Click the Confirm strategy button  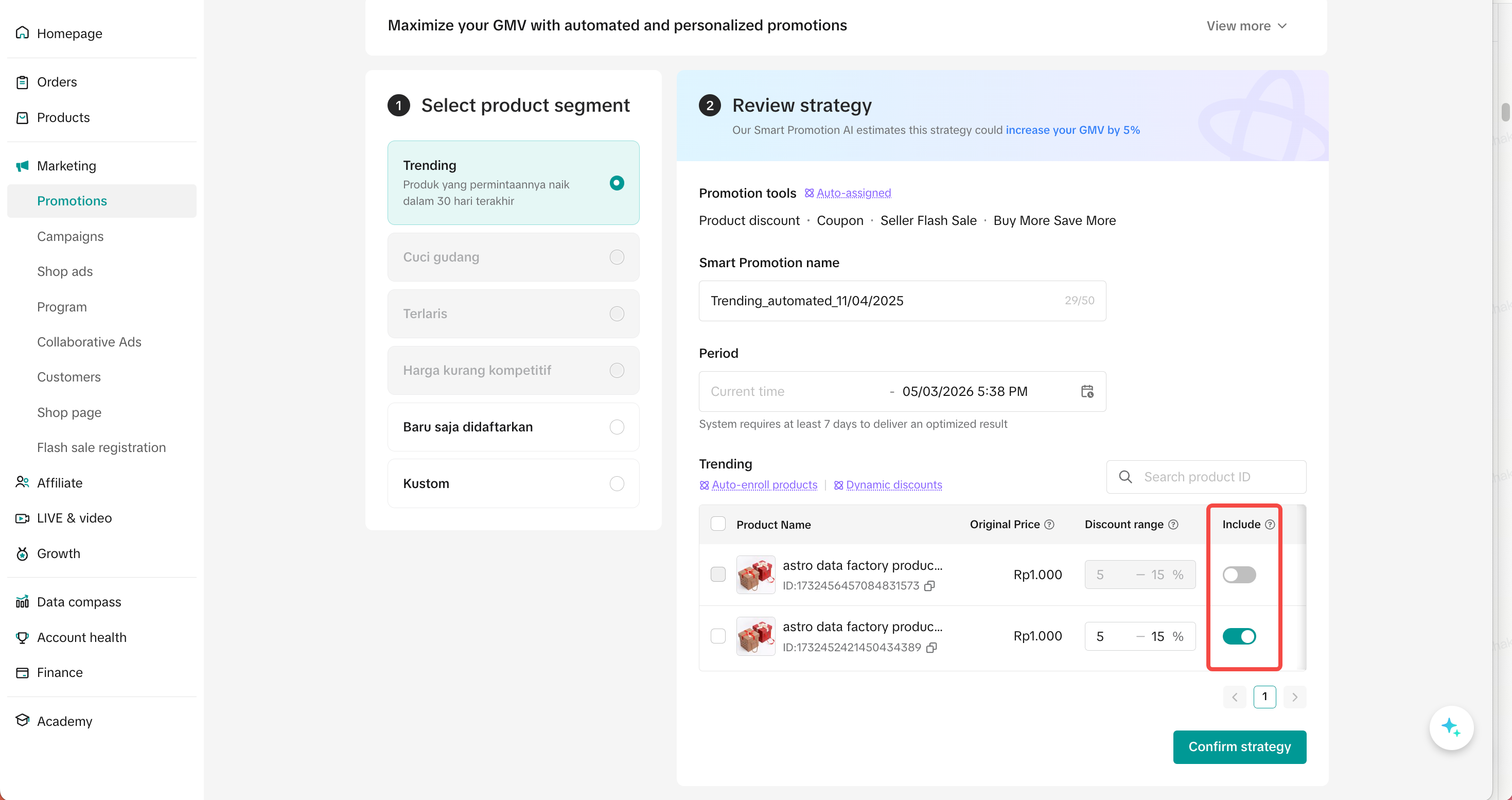pos(1239,746)
